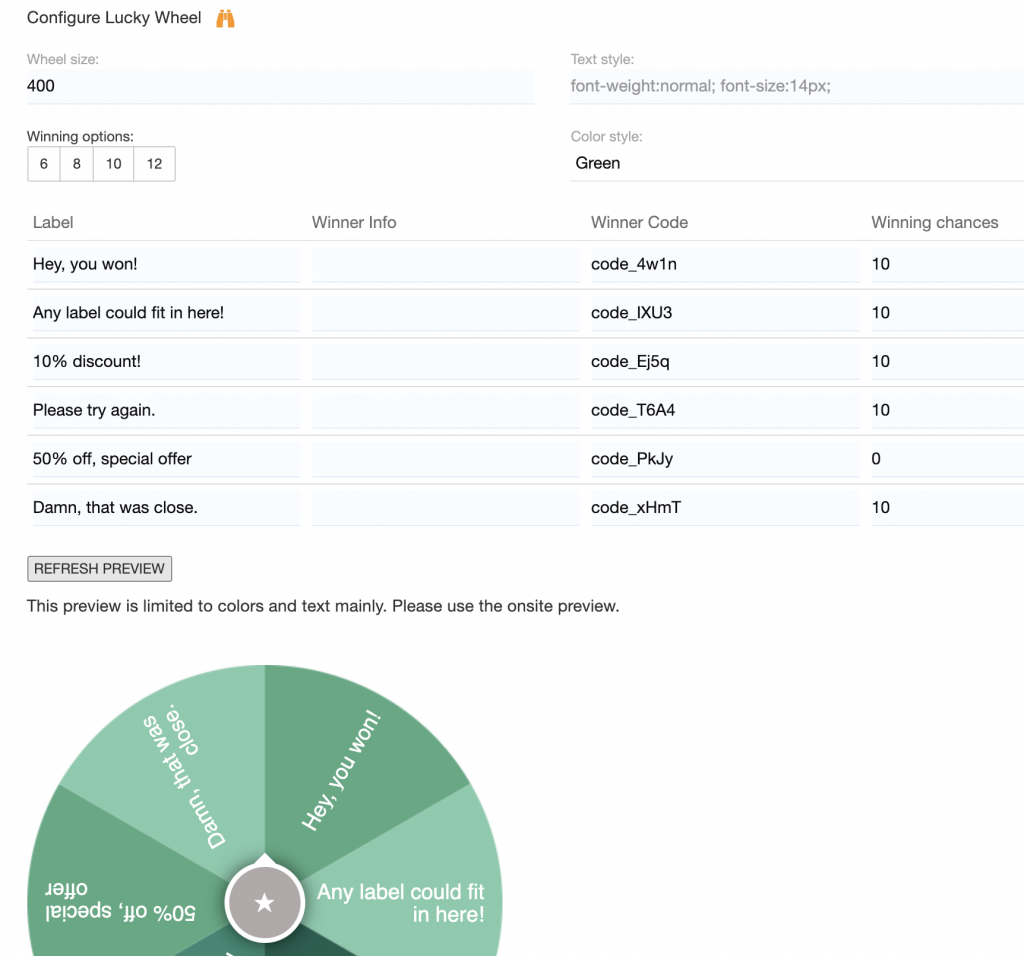Image resolution: width=1024 pixels, height=956 pixels.
Task: Edit label field 'Damn, that was close.'
Action: pos(166,507)
